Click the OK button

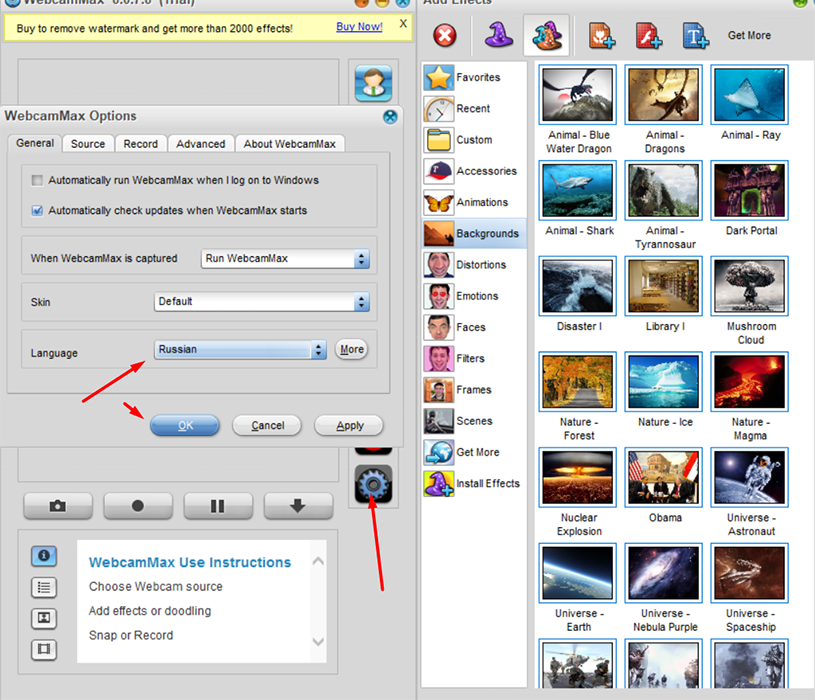click(185, 425)
